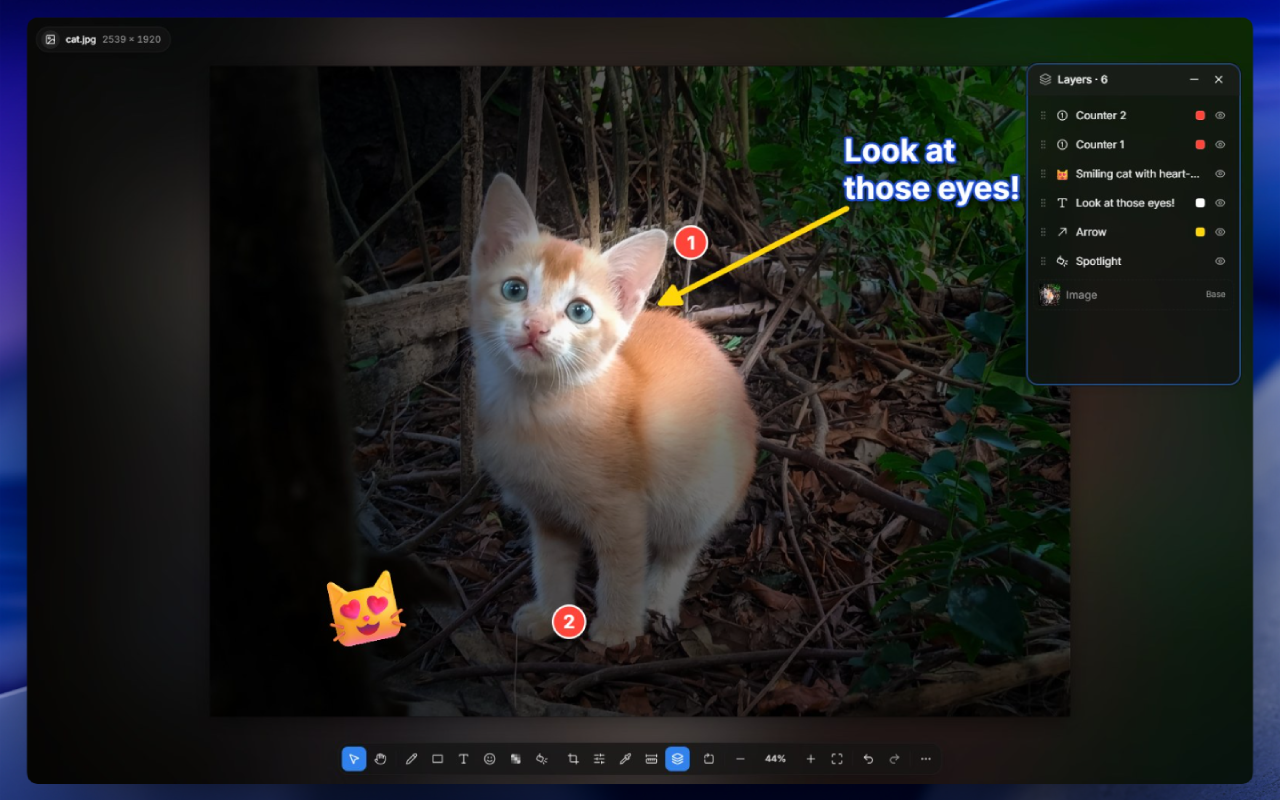
Task: Select the 'Look at those eyes!' canvas text
Action: (931, 169)
